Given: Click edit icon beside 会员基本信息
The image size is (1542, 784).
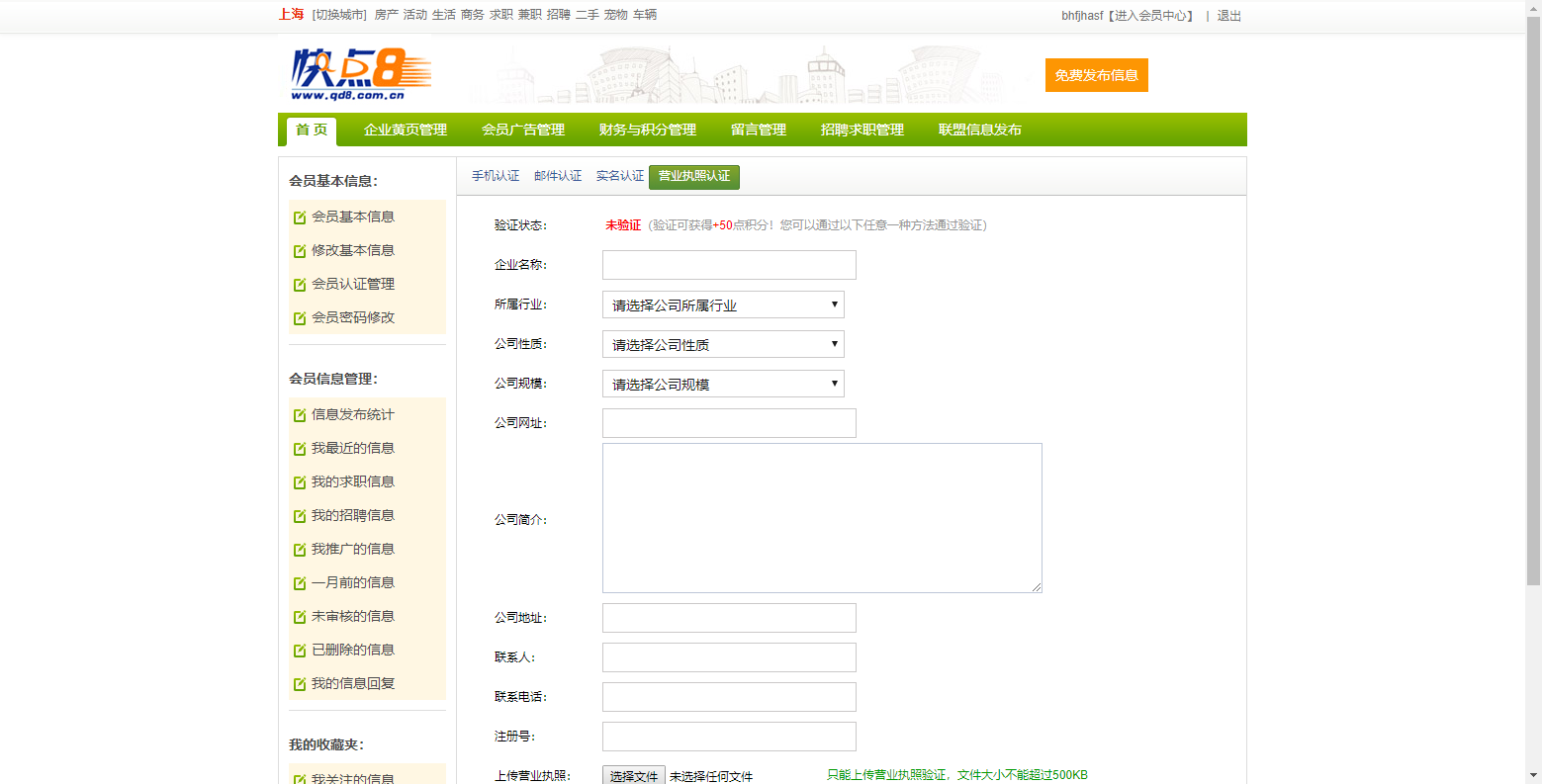Looking at the screenshot, I should click(300, 218).
